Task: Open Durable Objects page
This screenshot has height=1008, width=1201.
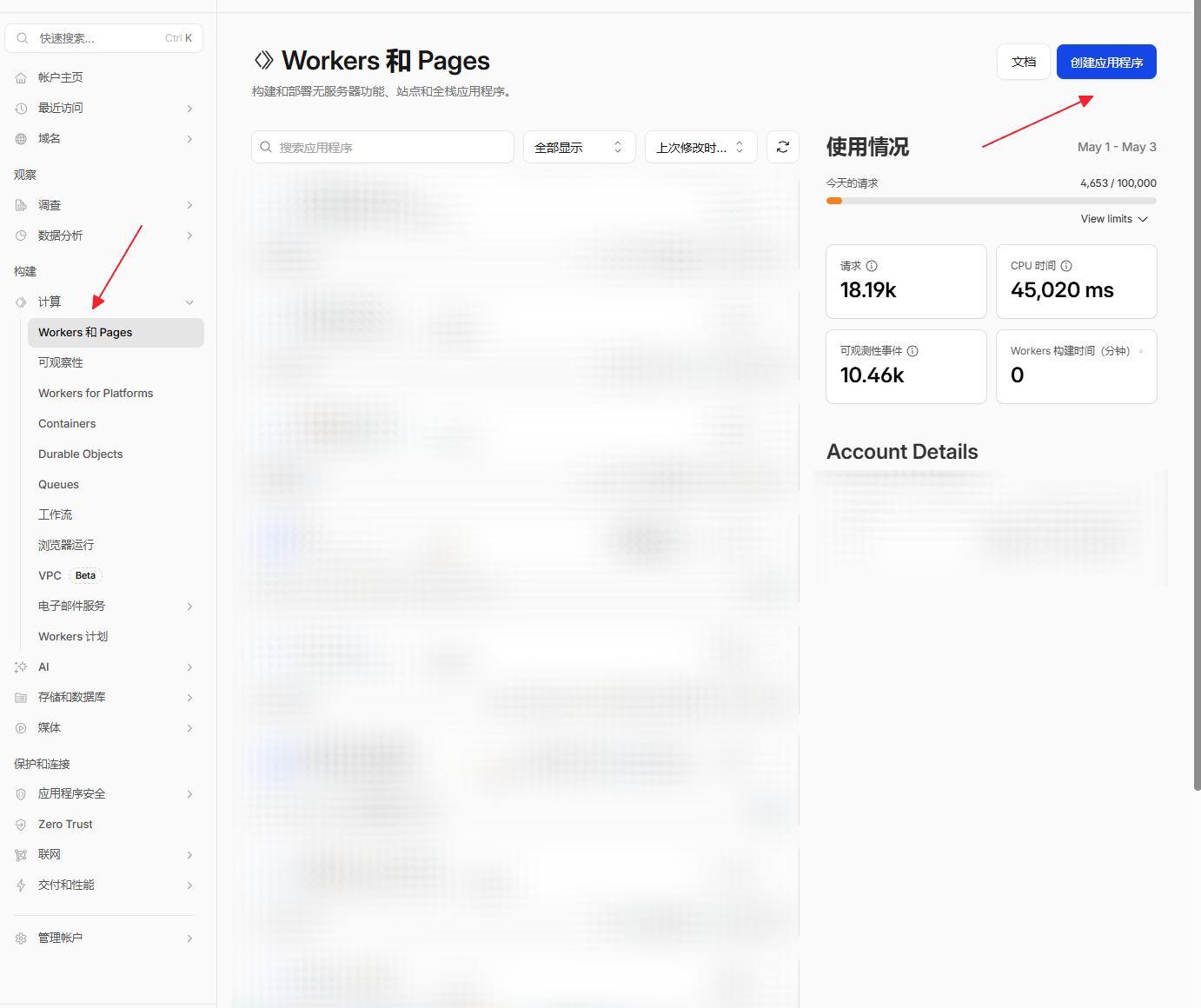Action: pyautogui.click(x=81, y=454)
